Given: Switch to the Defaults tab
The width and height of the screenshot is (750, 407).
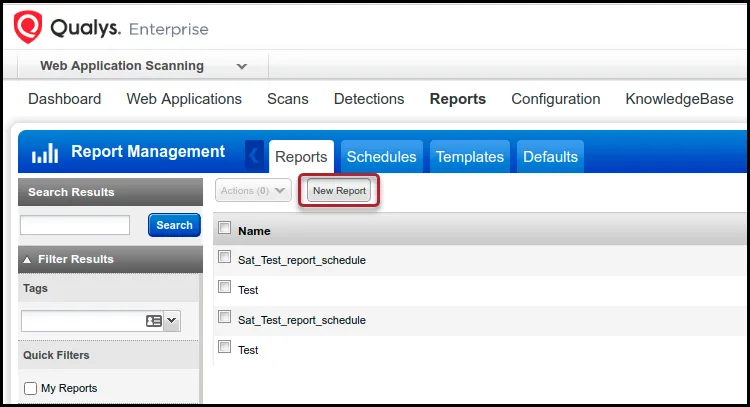Looking at the screenshot, I should [550, 157].
